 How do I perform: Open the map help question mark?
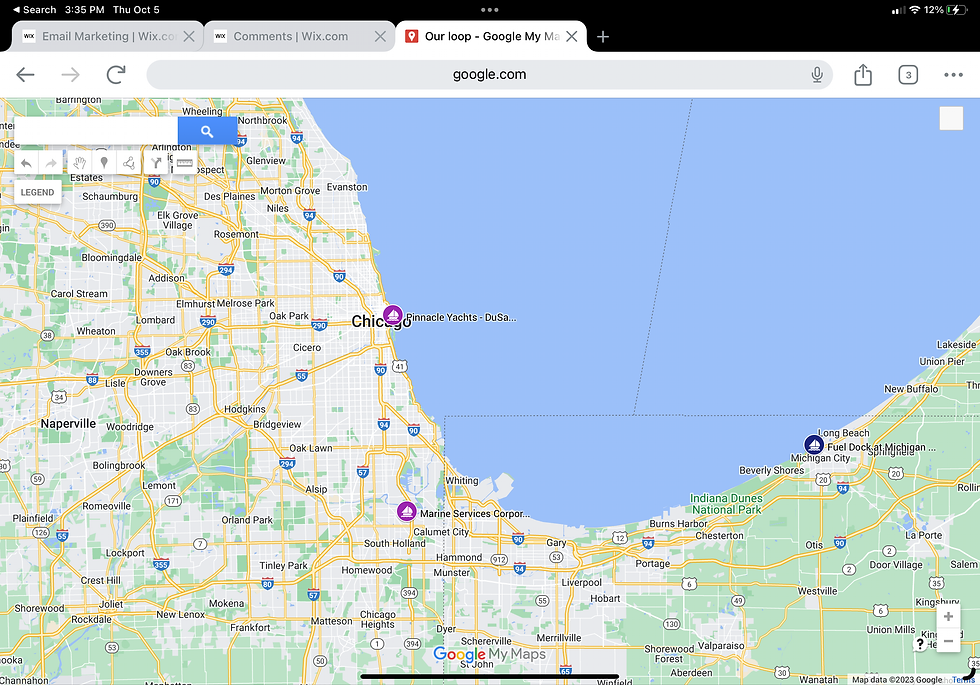(x=920, y=644)
